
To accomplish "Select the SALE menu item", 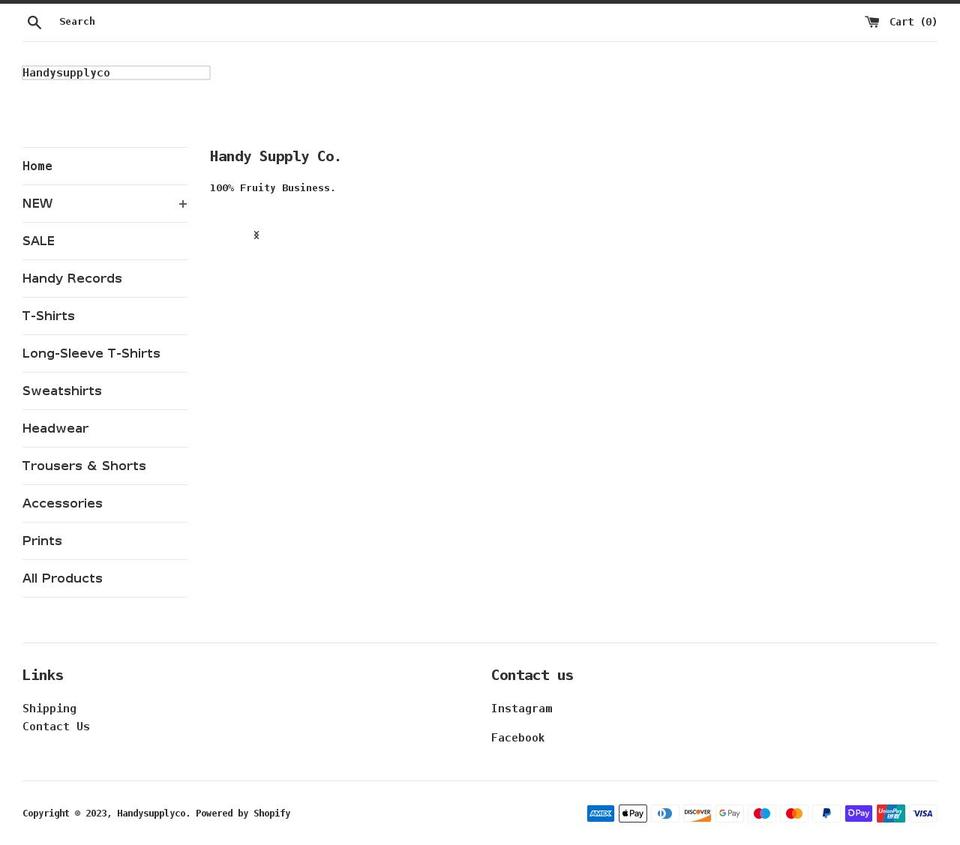I will coord(38,240).
